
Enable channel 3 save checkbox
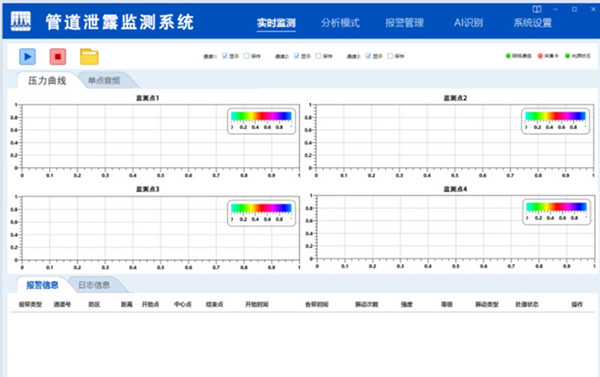point(390,56)
